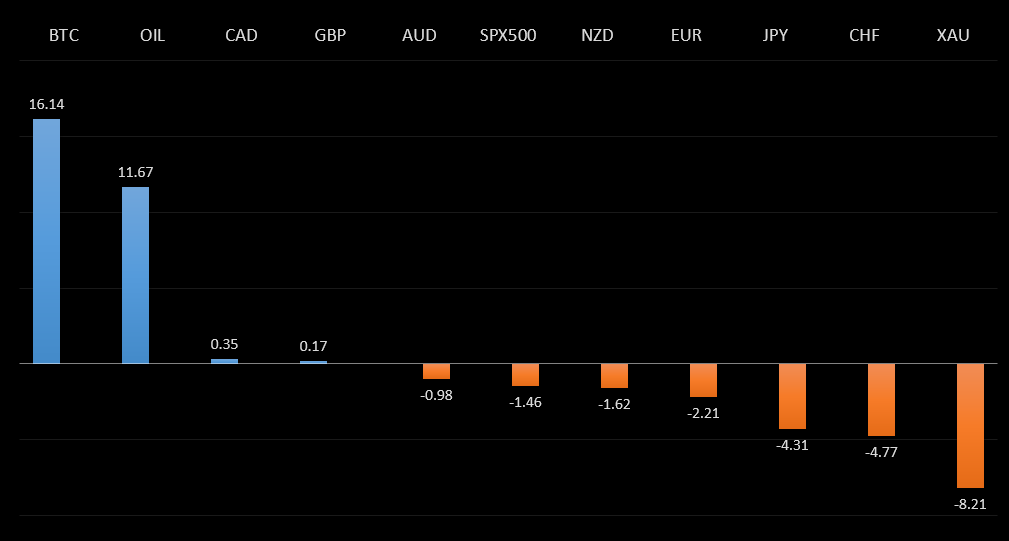Click the 16.14 data label
Viewport: 1009px width, 541px height.
[x=46, y=104]
